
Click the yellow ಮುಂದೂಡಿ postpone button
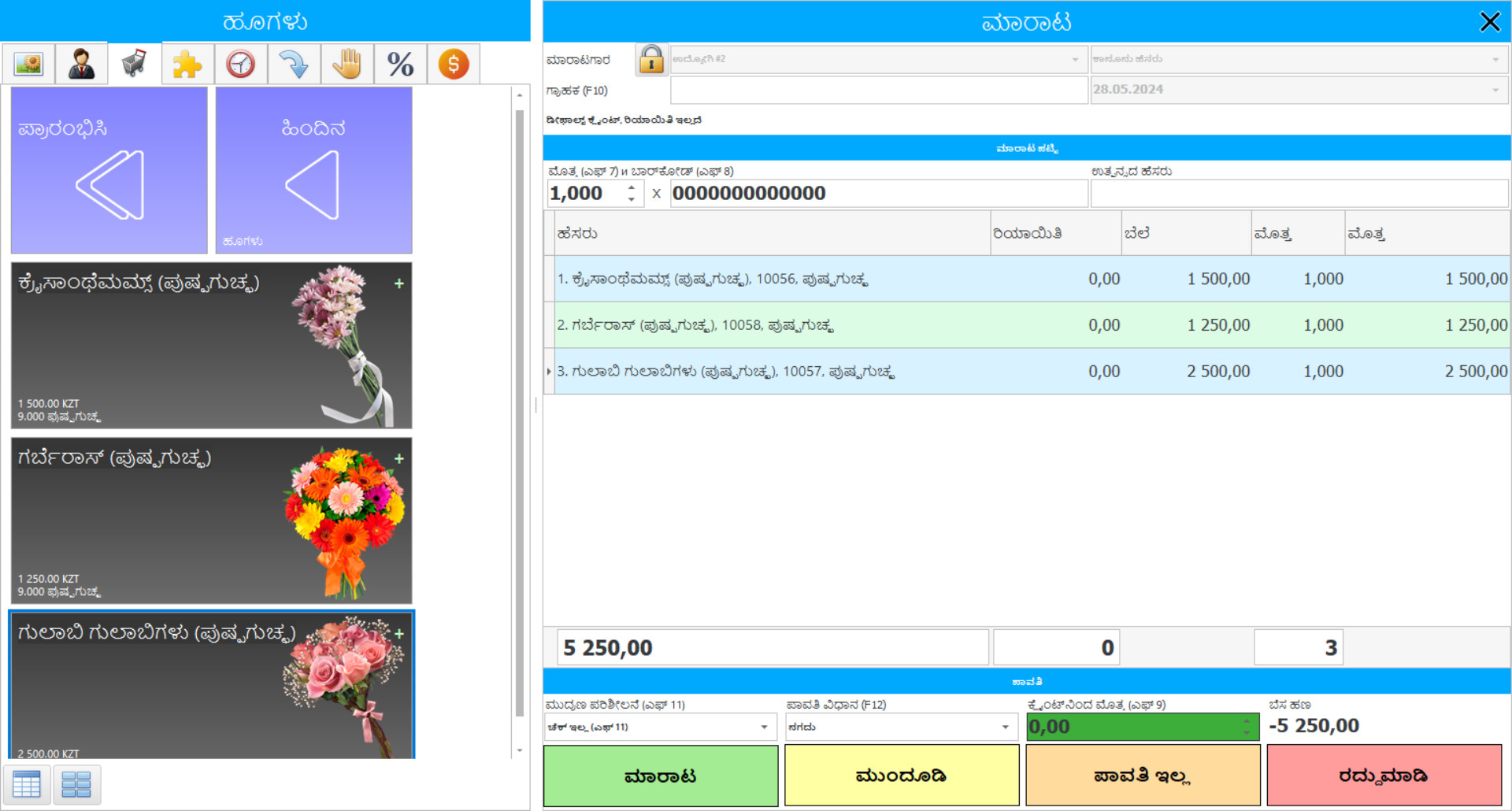tap(902, 776)
